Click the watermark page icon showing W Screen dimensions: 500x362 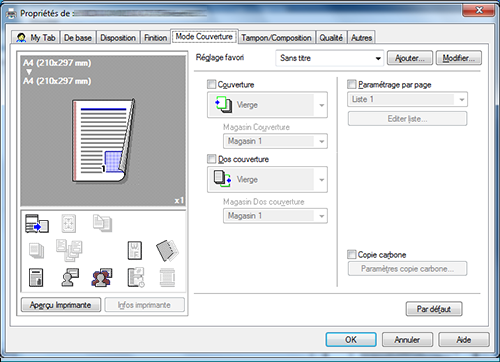click(135, 250)
